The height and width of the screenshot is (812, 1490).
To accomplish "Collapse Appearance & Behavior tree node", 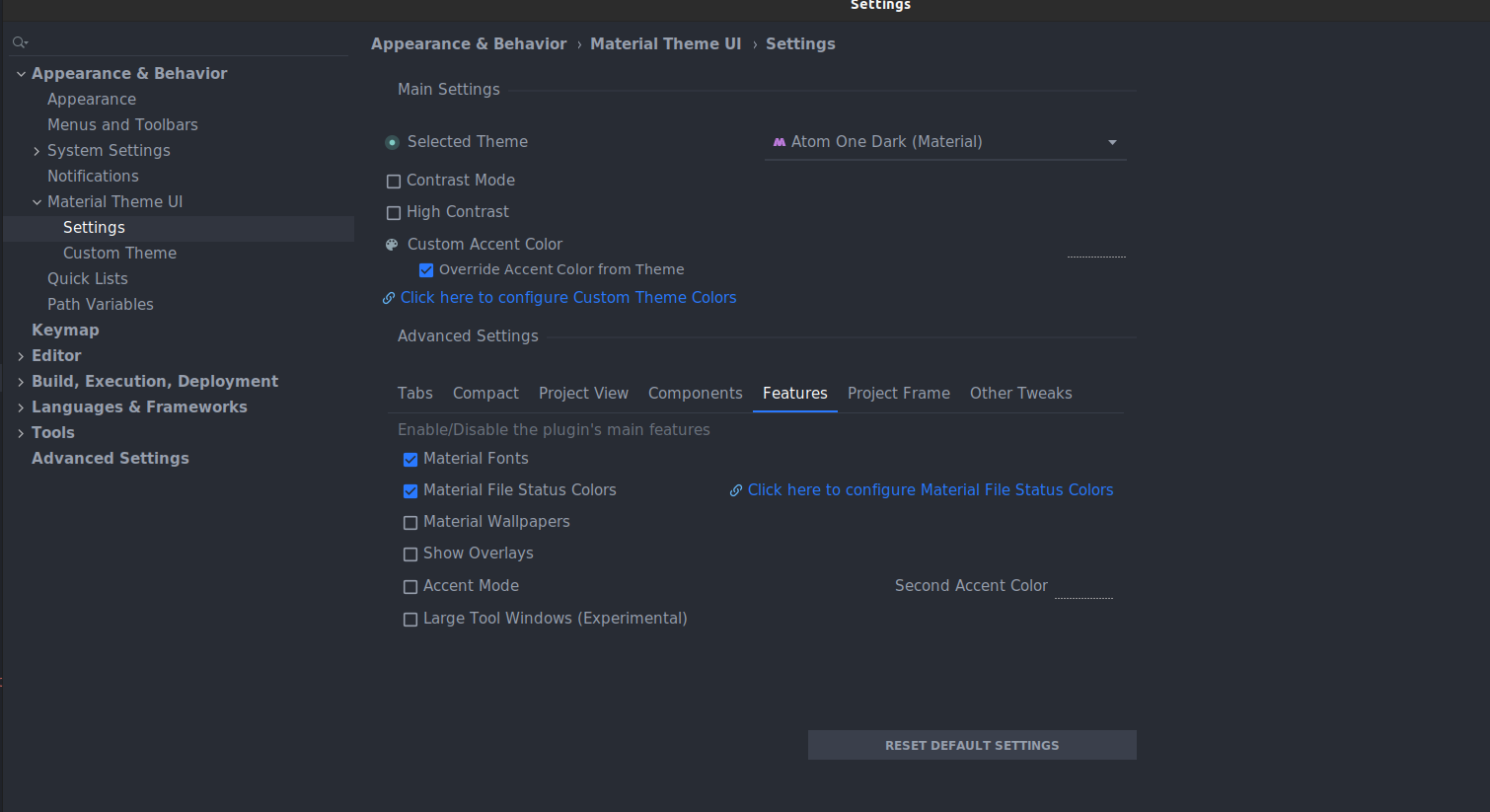I will click(x=21, y=74).
